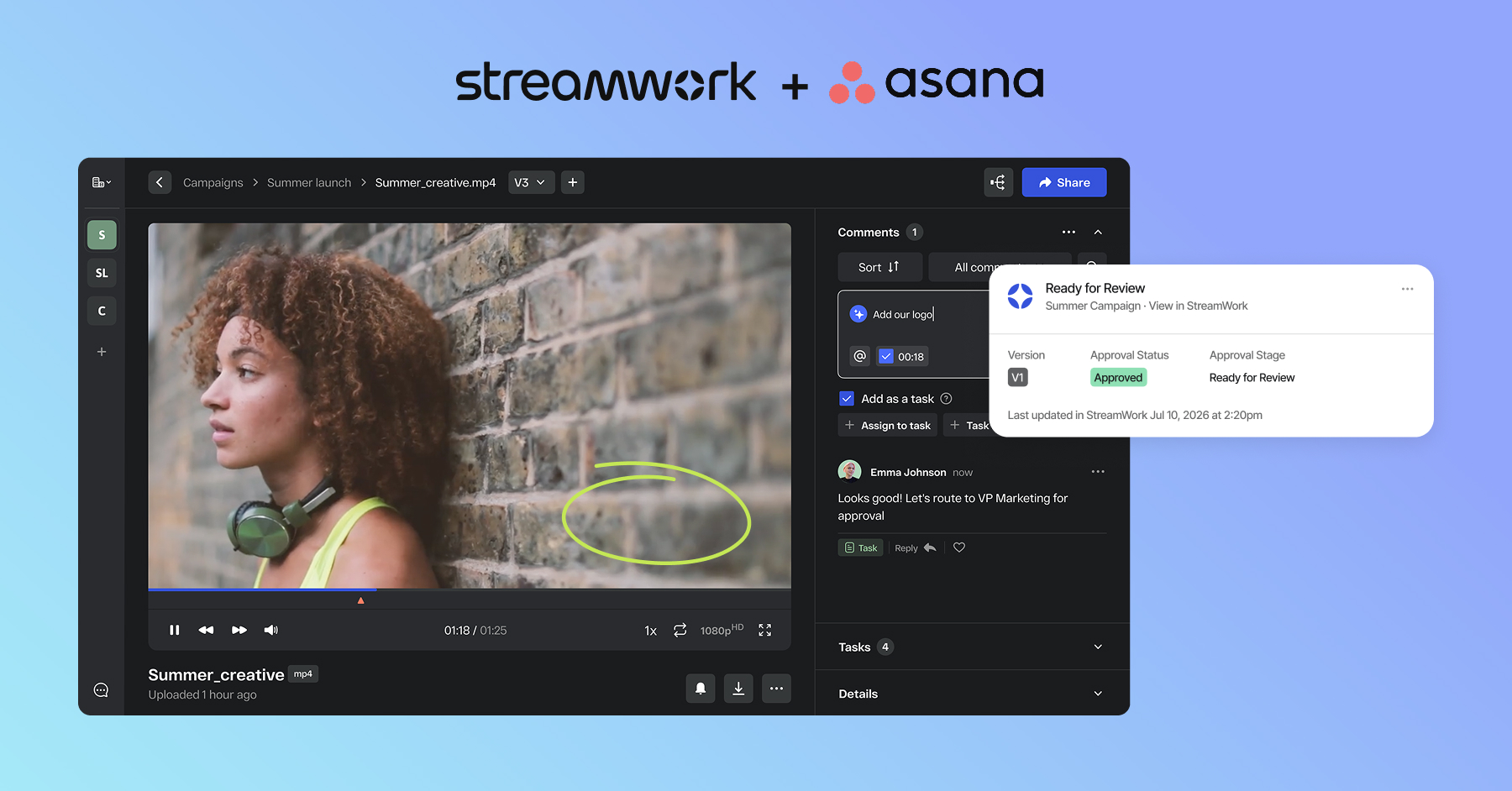Expand the Tasks section
Image resolution: width=1512 pixels, height=791 pixels.
tap(1097, 647)
